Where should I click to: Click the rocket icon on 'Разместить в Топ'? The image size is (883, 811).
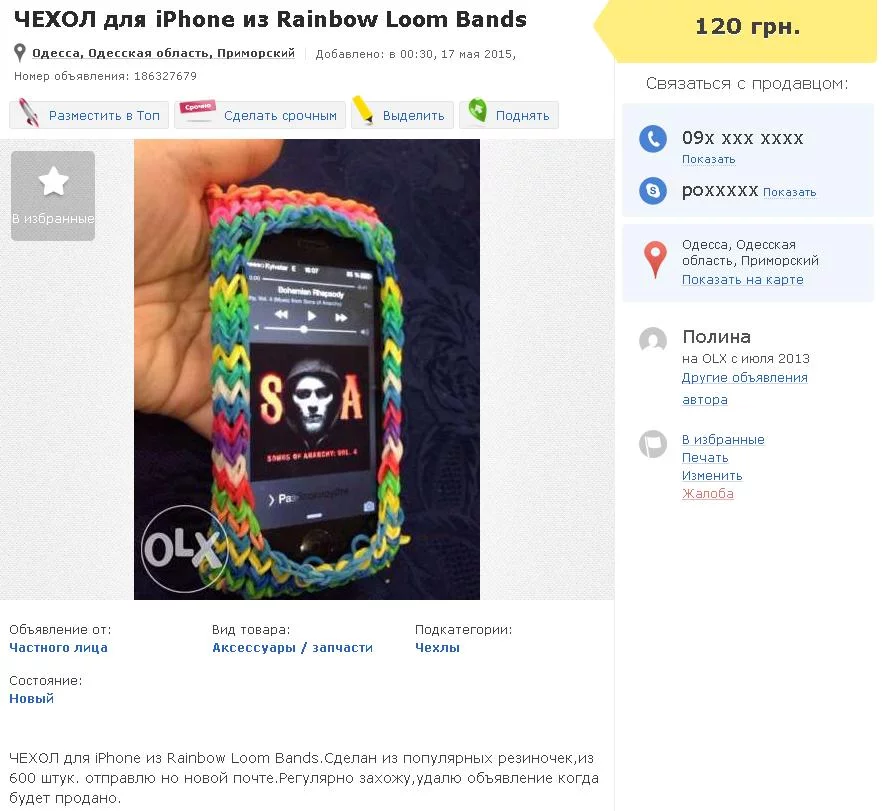29,114
